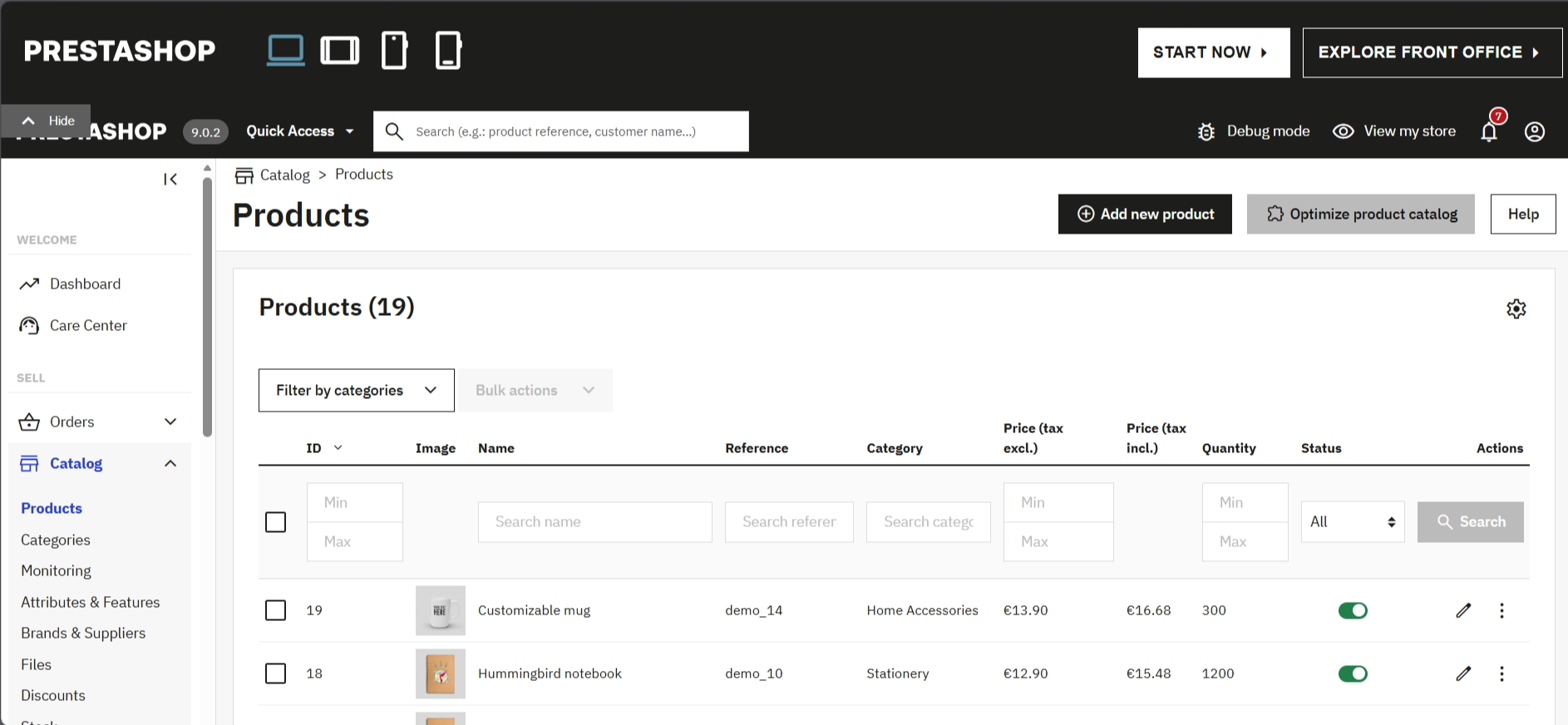The width and height of the screenshot is (1568, 725).
Task: Click START NOW button
Action: click(1214, 52)
